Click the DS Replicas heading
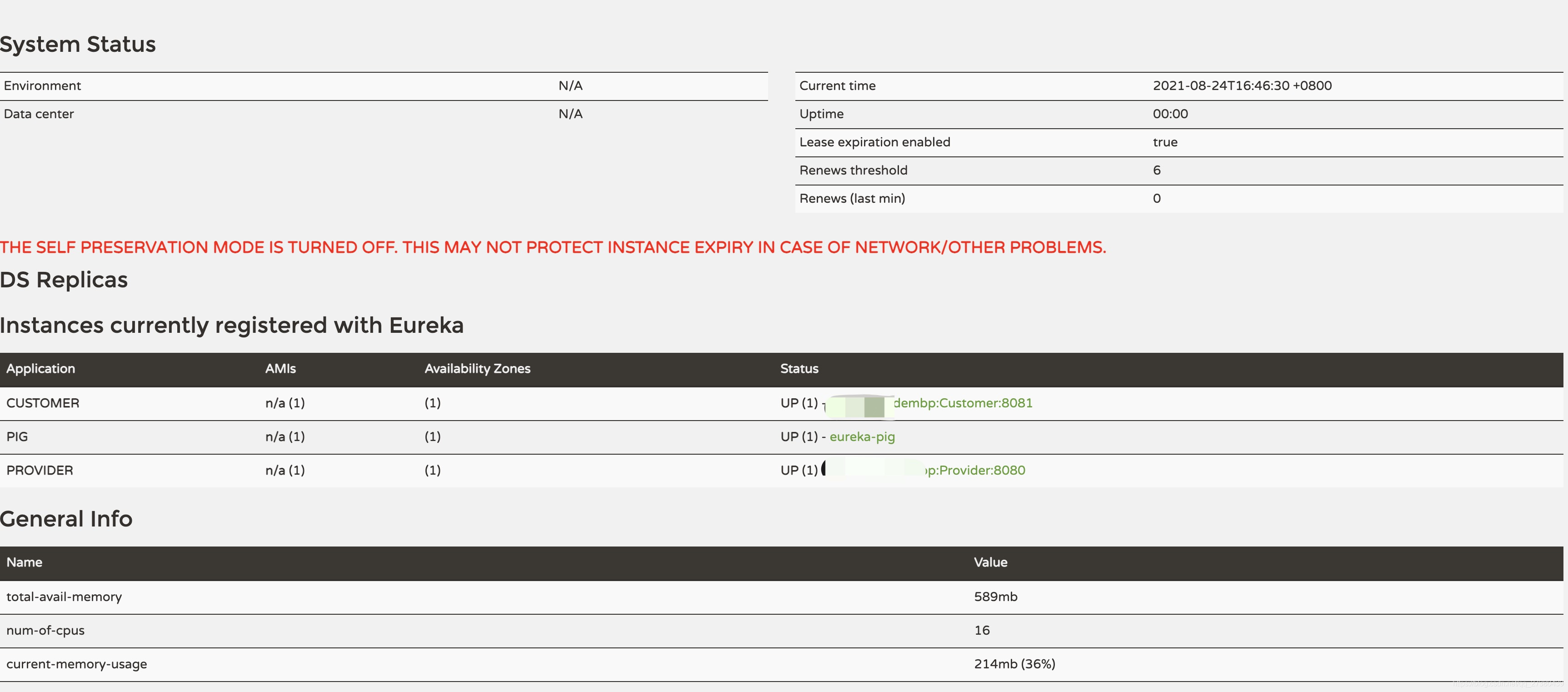1568x692 pixels. point(64,280)
